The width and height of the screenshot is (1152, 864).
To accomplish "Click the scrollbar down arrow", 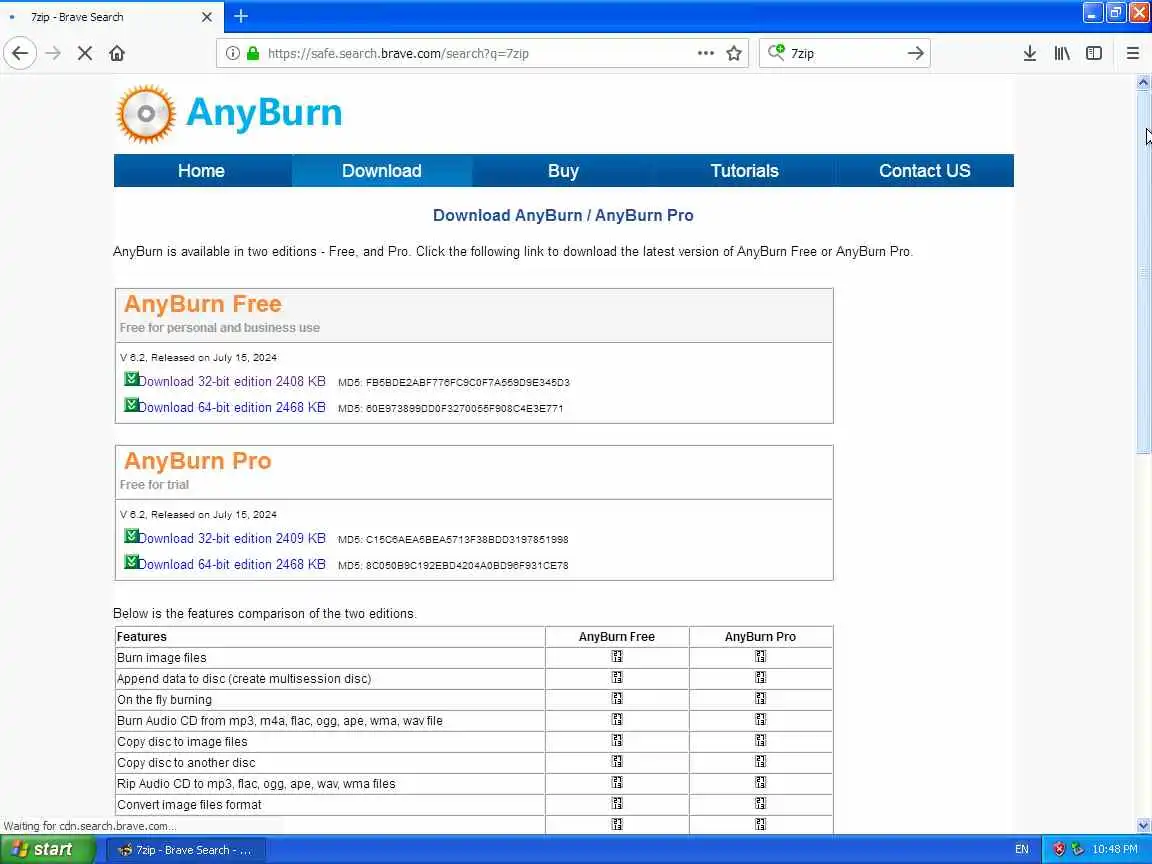I will (x=1143, y=825).
